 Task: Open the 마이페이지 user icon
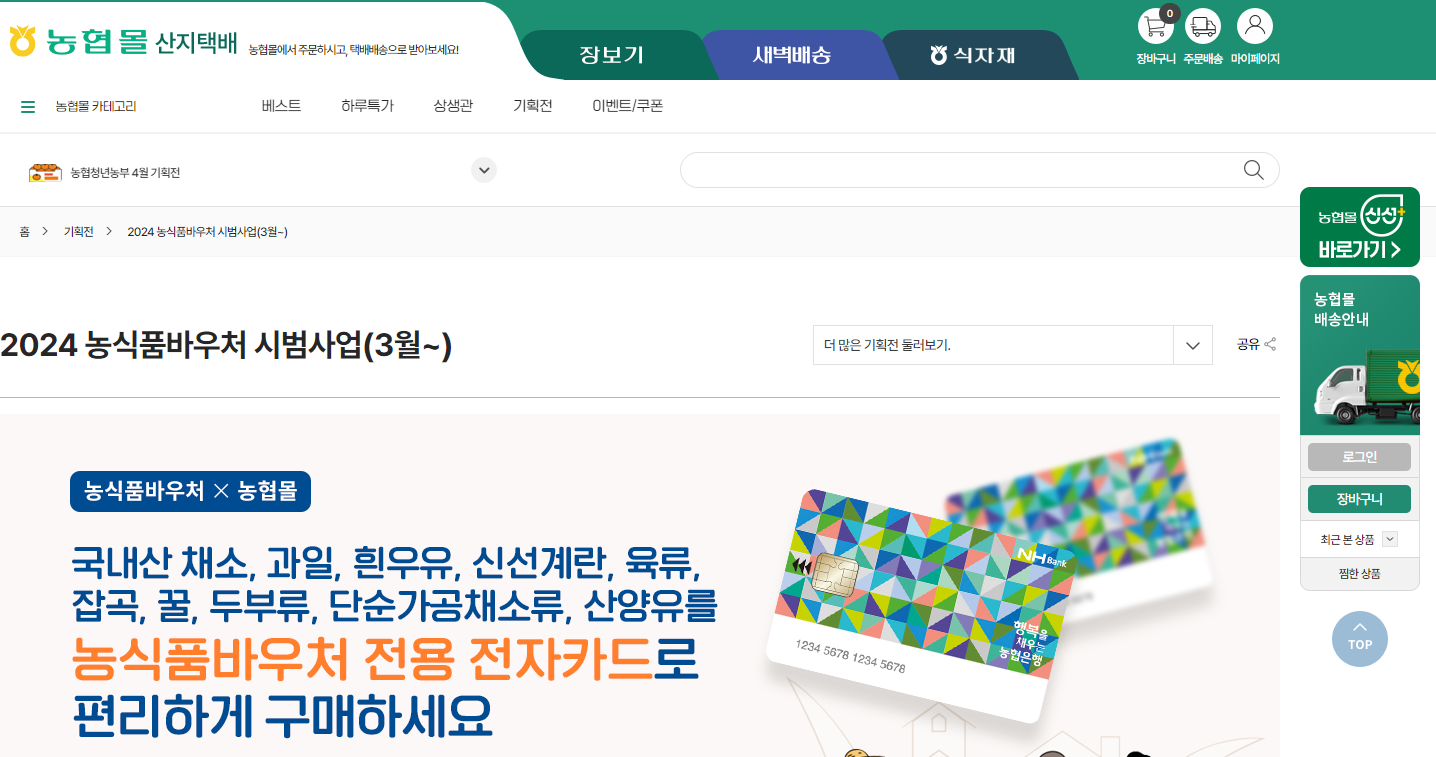1255,26
